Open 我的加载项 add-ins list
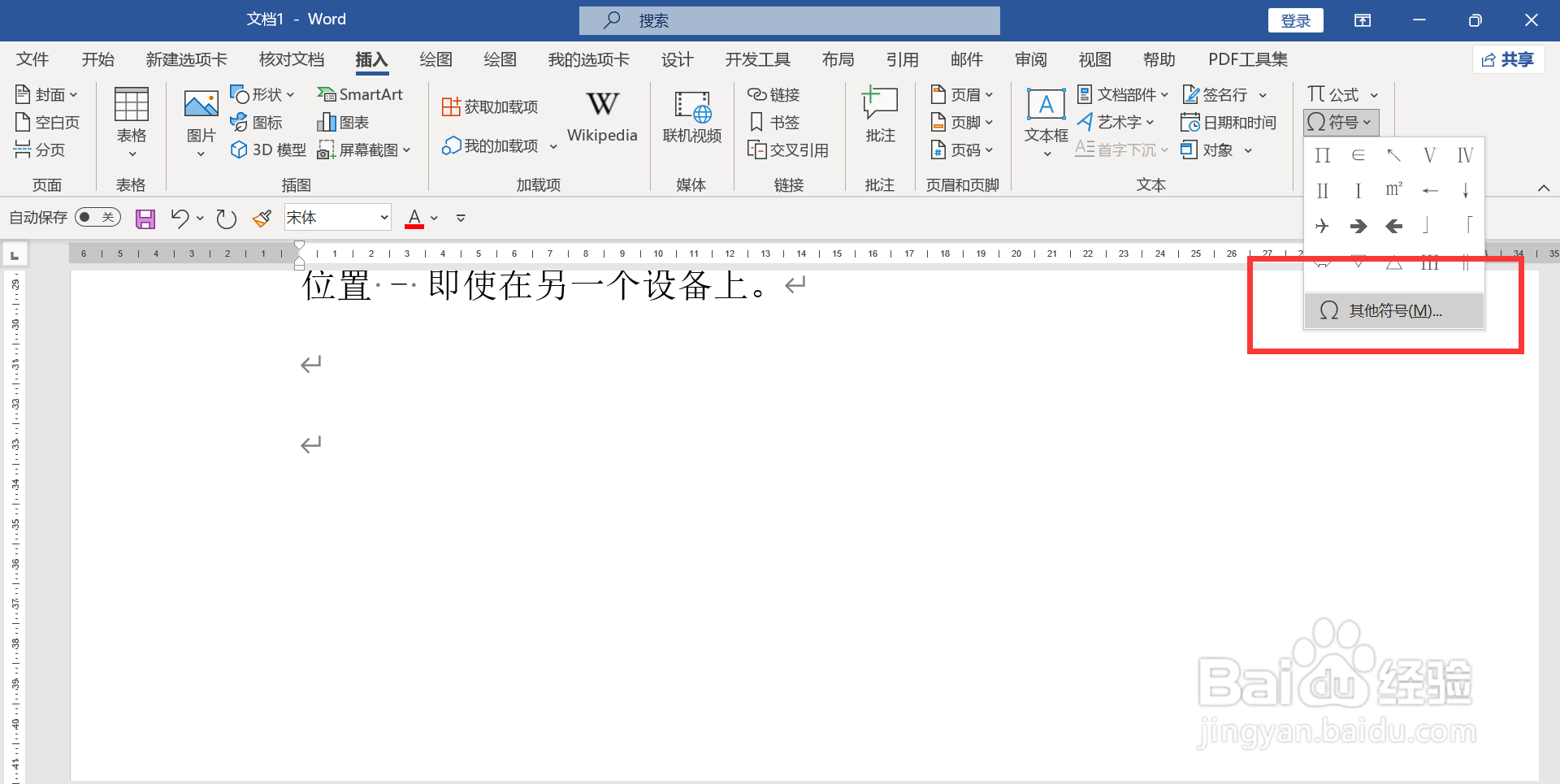1560x784 pixels. tap(499, 146)
